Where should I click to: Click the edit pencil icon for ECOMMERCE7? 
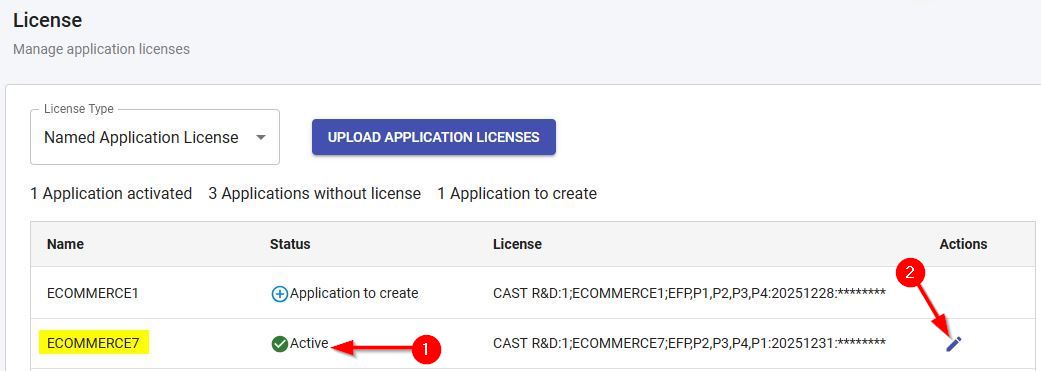click(953, 343)
